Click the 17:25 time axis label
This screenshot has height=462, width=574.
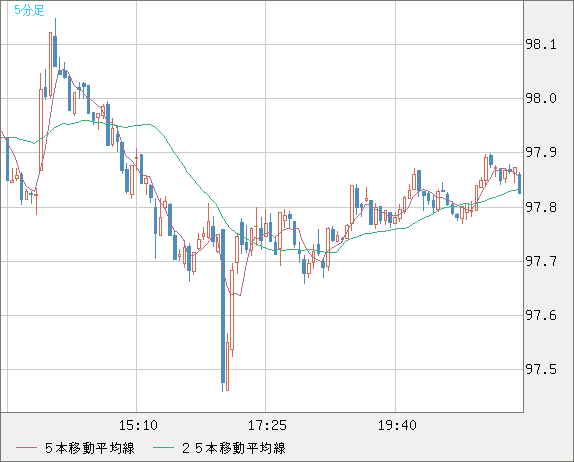tap(267, 425)
